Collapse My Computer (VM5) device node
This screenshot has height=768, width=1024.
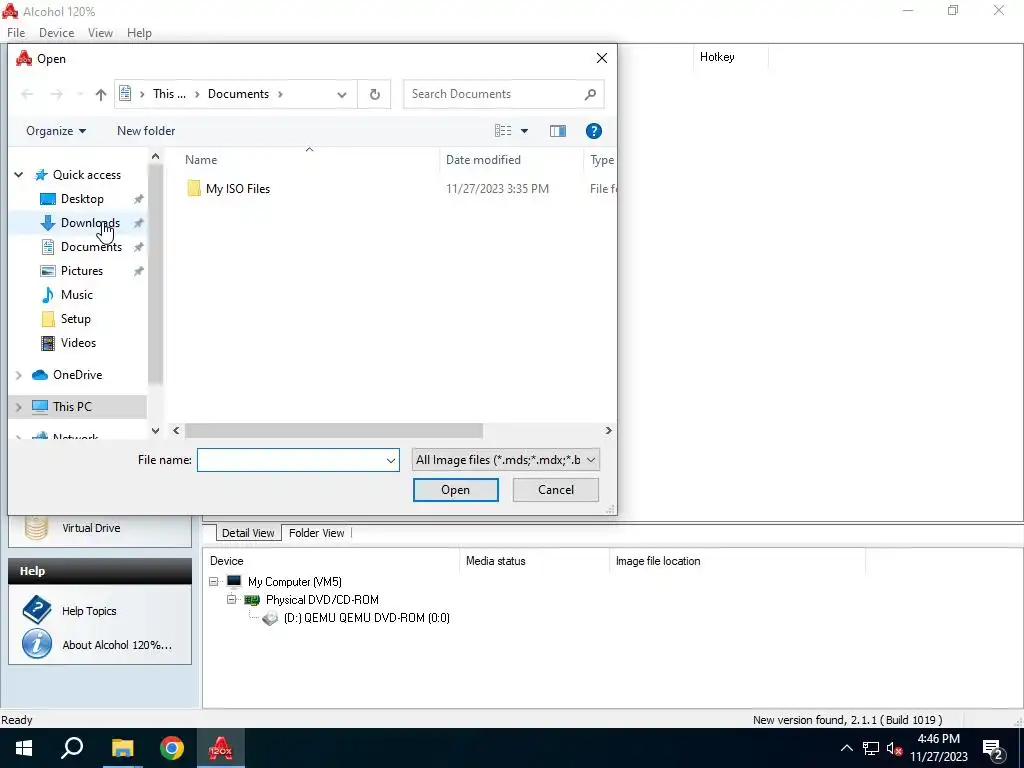[x=214, y=581]
